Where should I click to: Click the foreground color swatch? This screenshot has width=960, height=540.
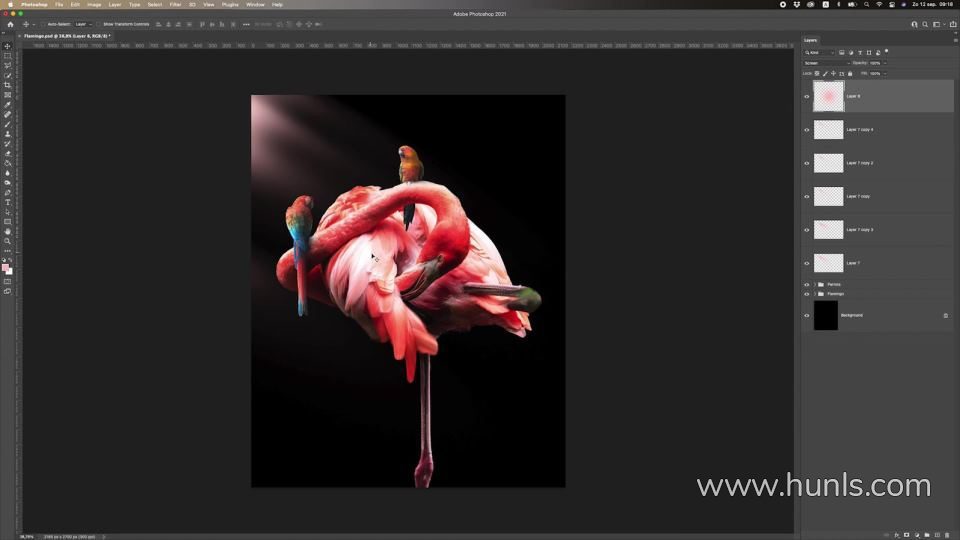(6, 267)
